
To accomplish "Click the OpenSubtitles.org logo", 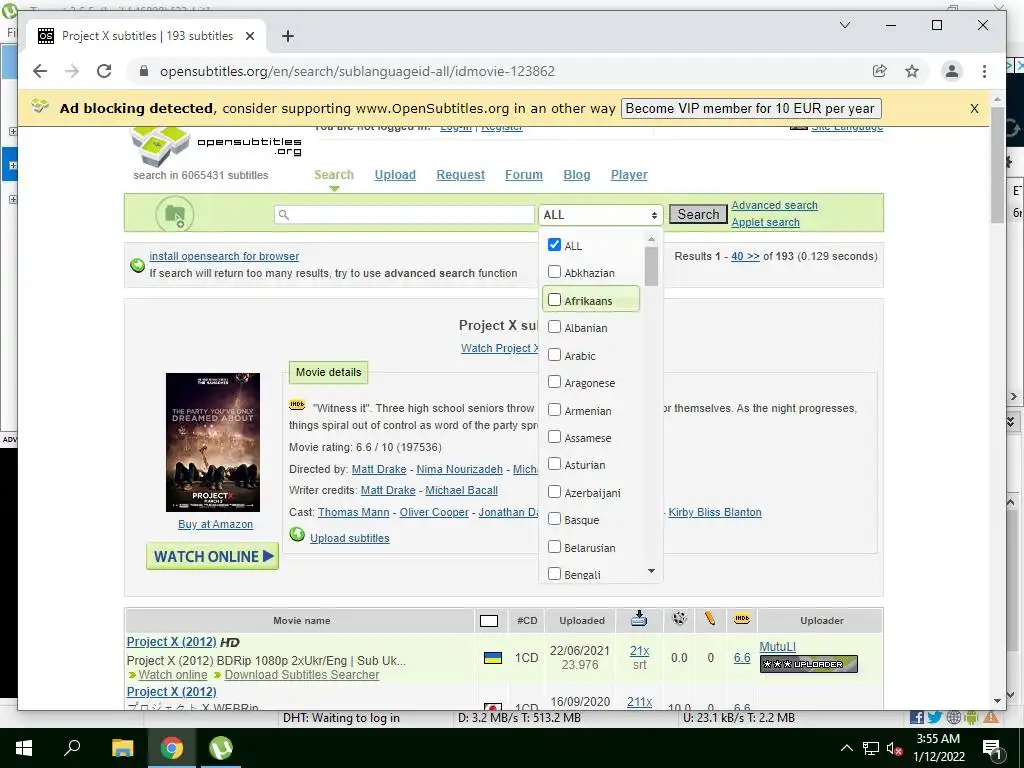I will point(216,146).
